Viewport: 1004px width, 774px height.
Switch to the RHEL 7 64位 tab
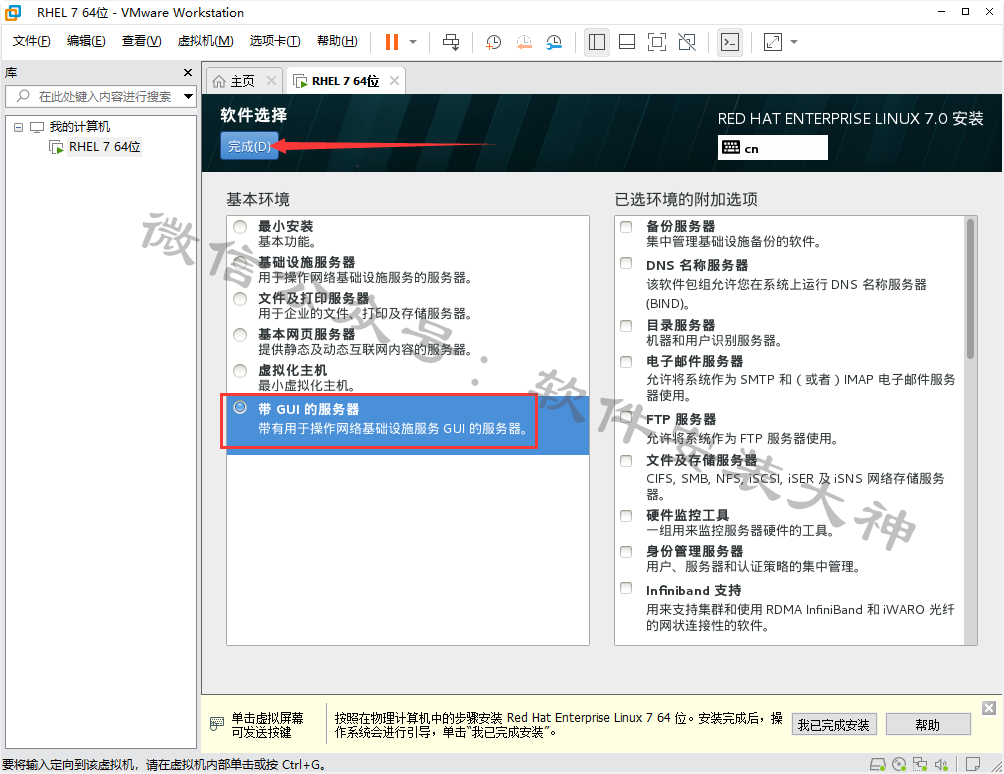click(345, 81)
